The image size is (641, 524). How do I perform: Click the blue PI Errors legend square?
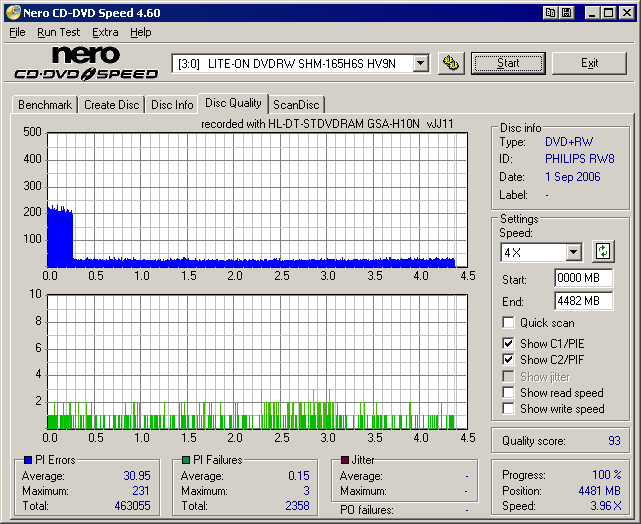coord(27,460)
